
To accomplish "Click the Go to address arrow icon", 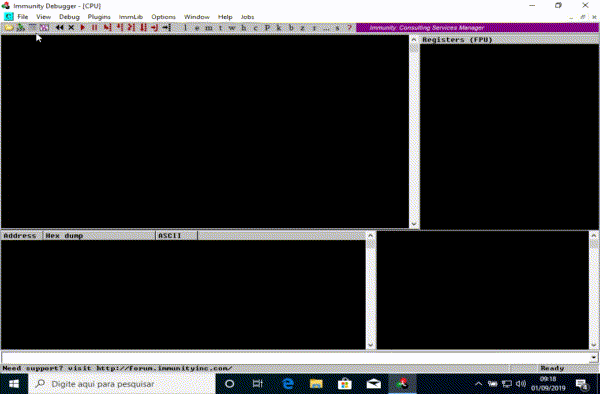I will click(x=166, y=28).
